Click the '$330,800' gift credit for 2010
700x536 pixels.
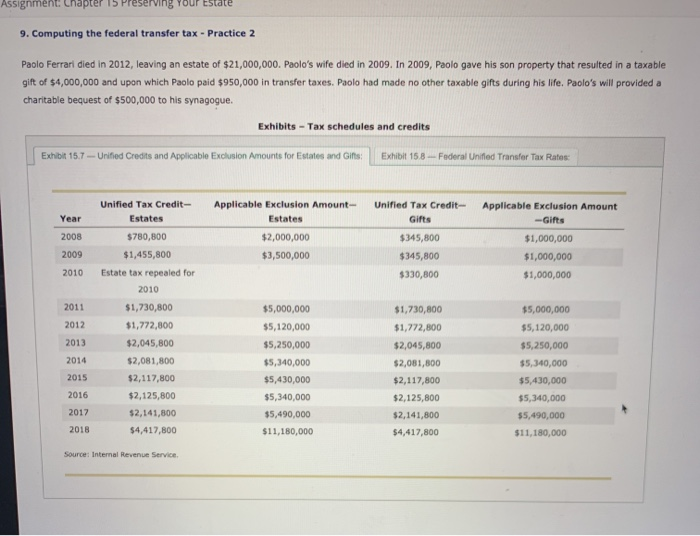point(419,274)
